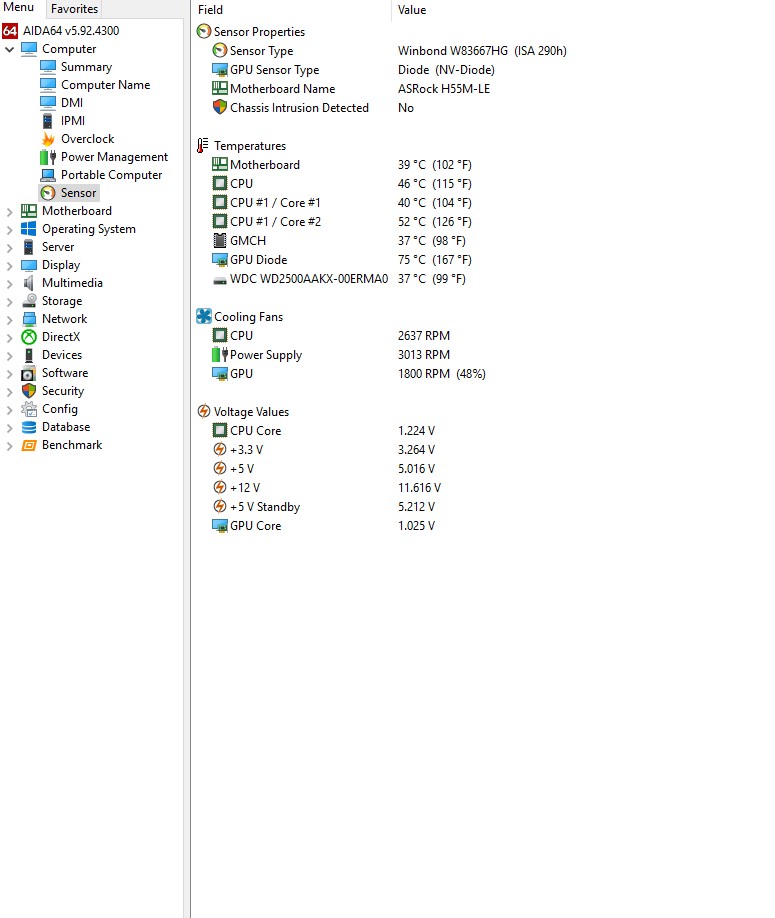Click the Summary monitor icon
The height and width of the screenshot is (918, 775).
click(x=48, y=66)
